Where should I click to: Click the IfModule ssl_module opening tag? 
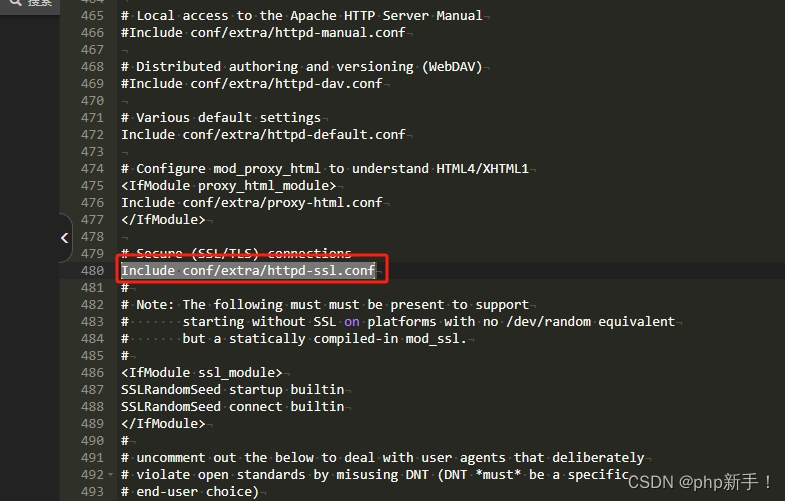pyautogui.click(x=201, y=373)
